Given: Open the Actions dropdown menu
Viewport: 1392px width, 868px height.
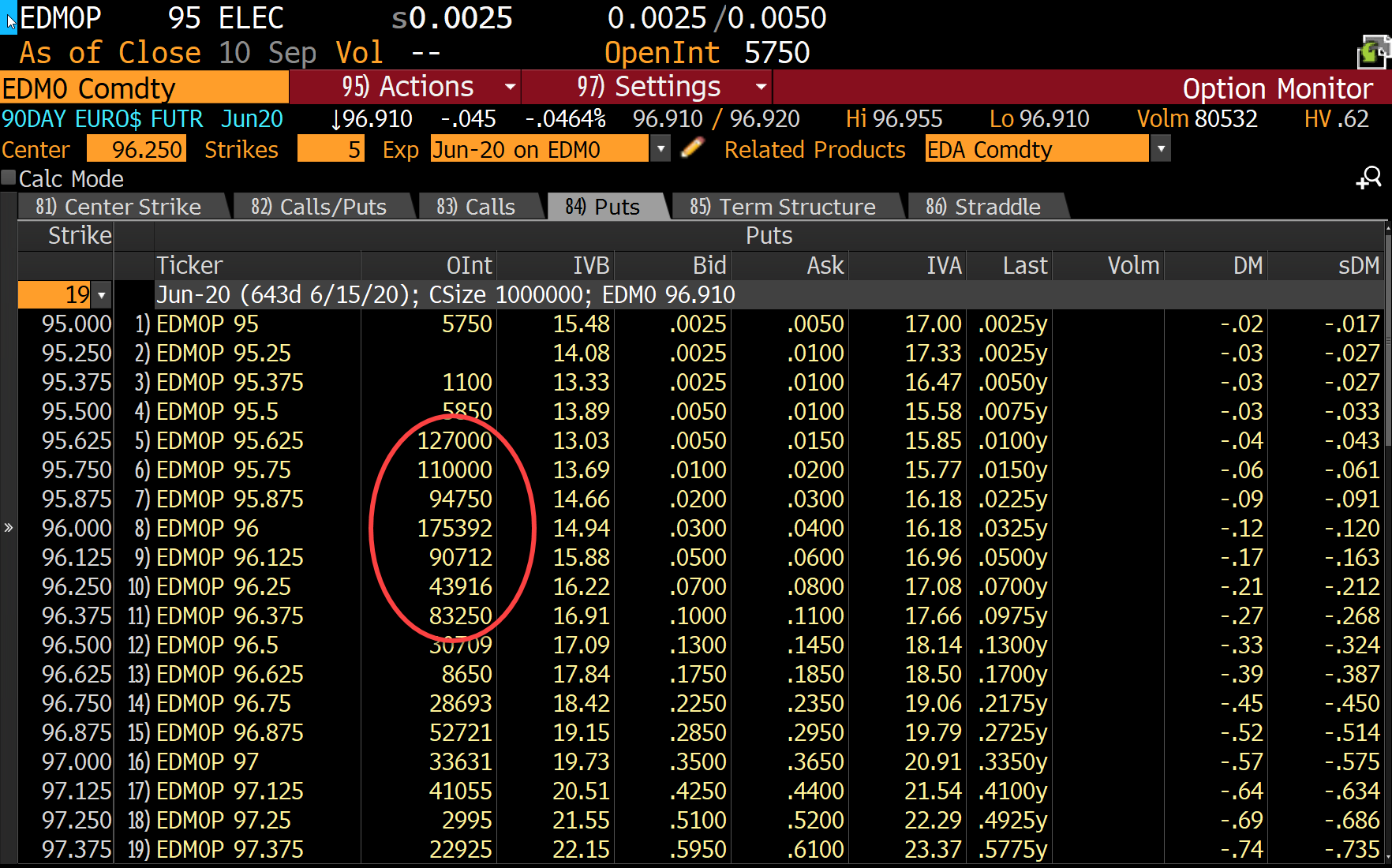Looking at the screenshot, I should (x=406, y=87).
